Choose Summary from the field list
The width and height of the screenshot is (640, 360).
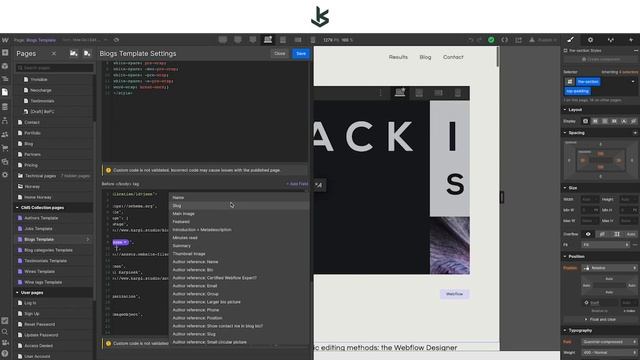tap(239, 246)
